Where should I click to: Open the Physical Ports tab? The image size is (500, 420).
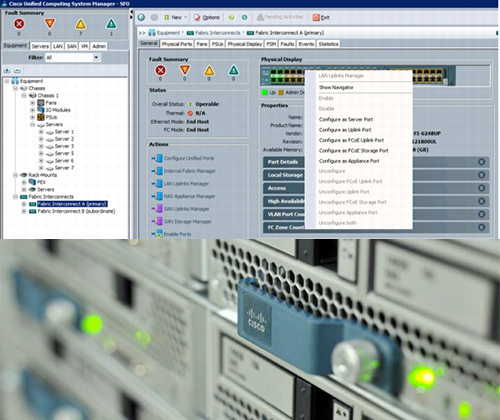pos(177,44)
